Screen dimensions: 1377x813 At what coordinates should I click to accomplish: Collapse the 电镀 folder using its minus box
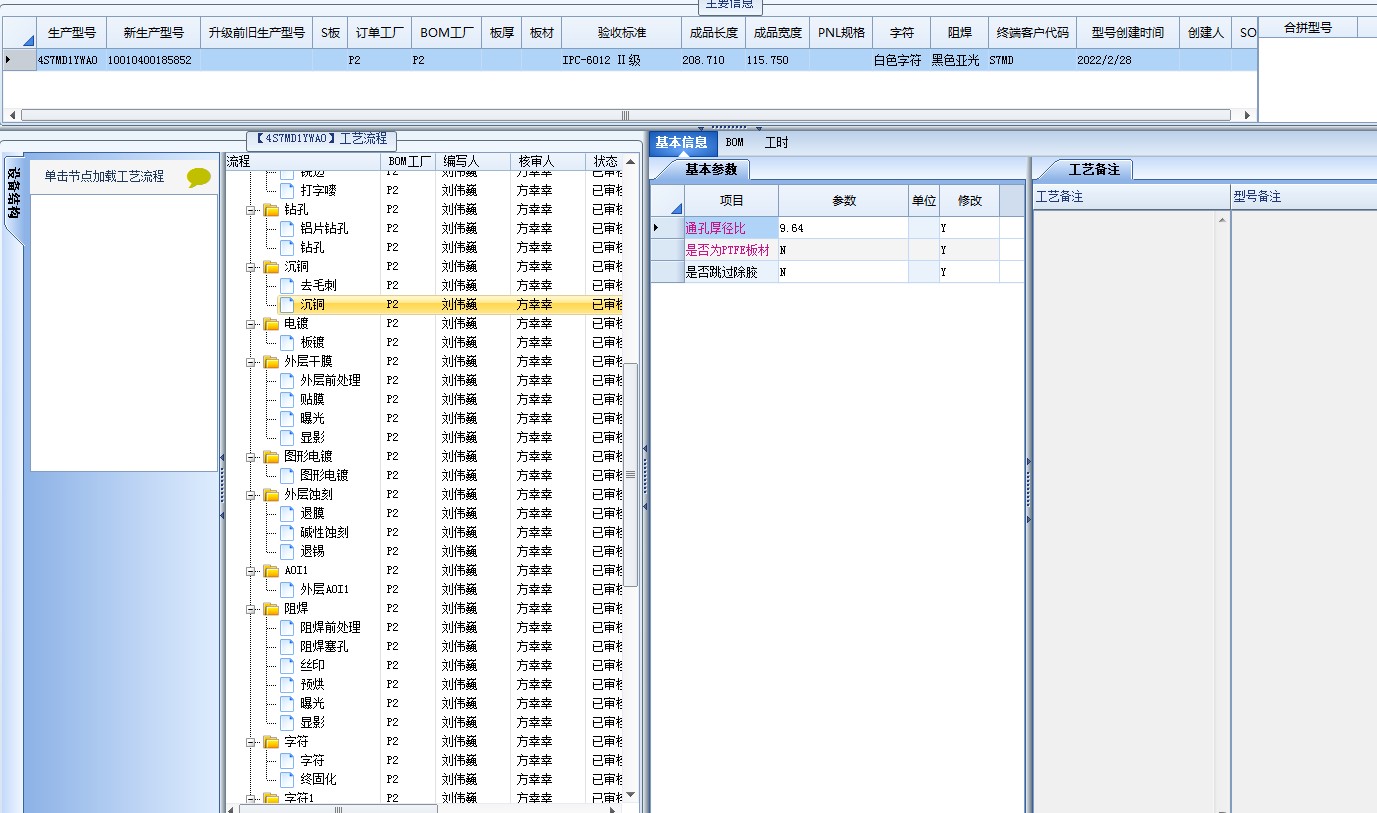251,325
